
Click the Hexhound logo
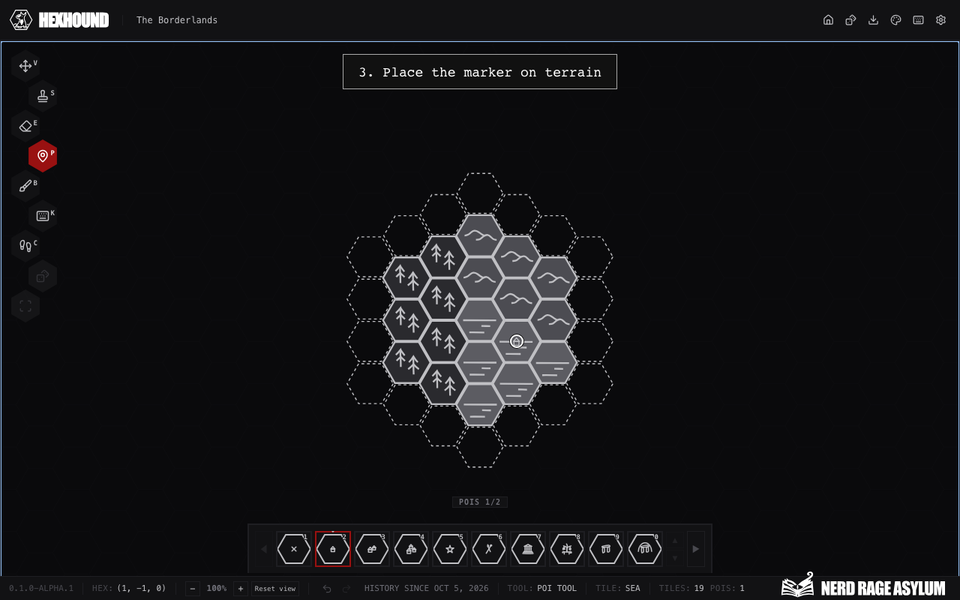[59, 20]
